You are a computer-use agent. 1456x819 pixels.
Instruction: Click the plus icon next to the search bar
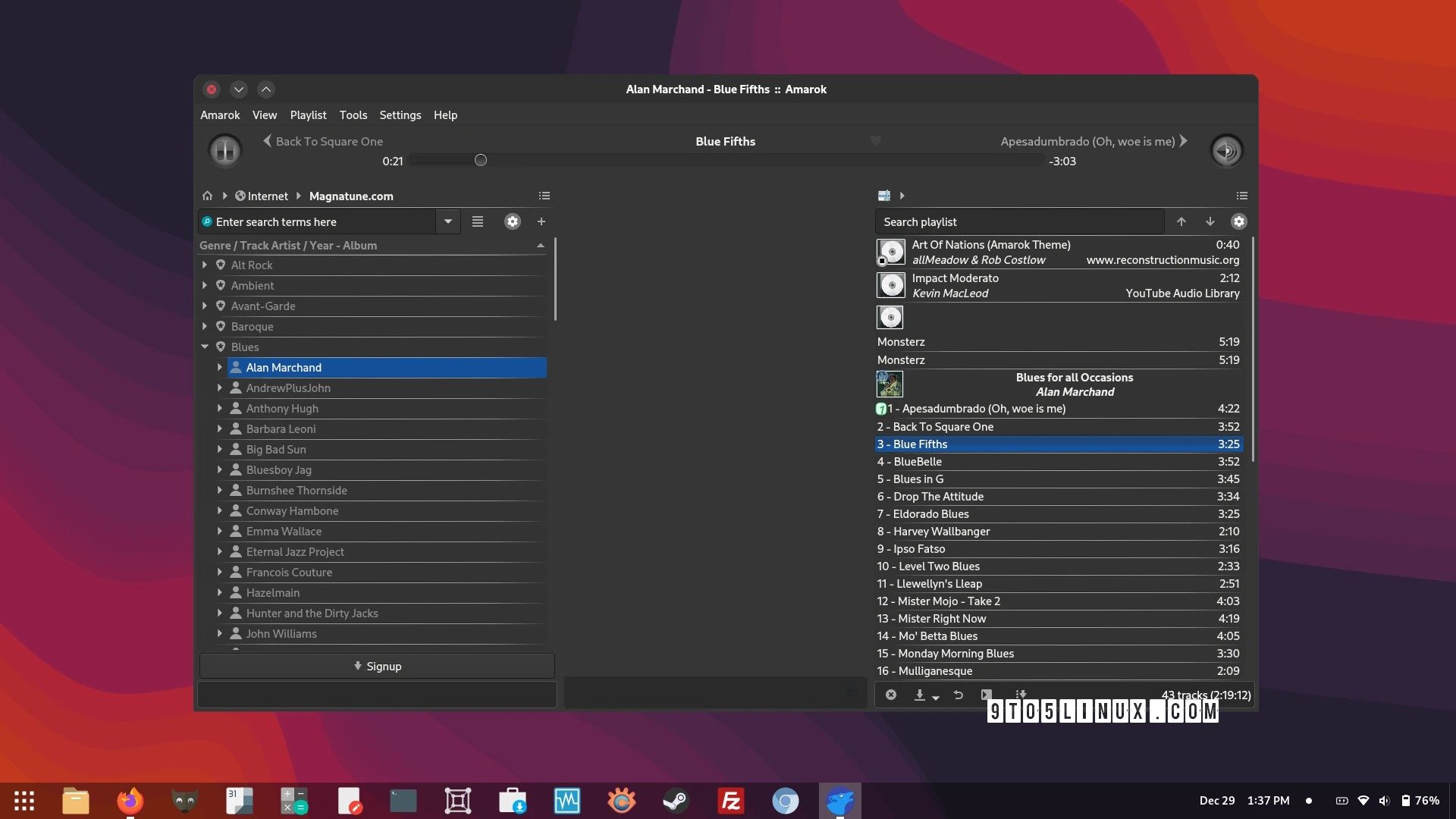(x=541, y=221)
